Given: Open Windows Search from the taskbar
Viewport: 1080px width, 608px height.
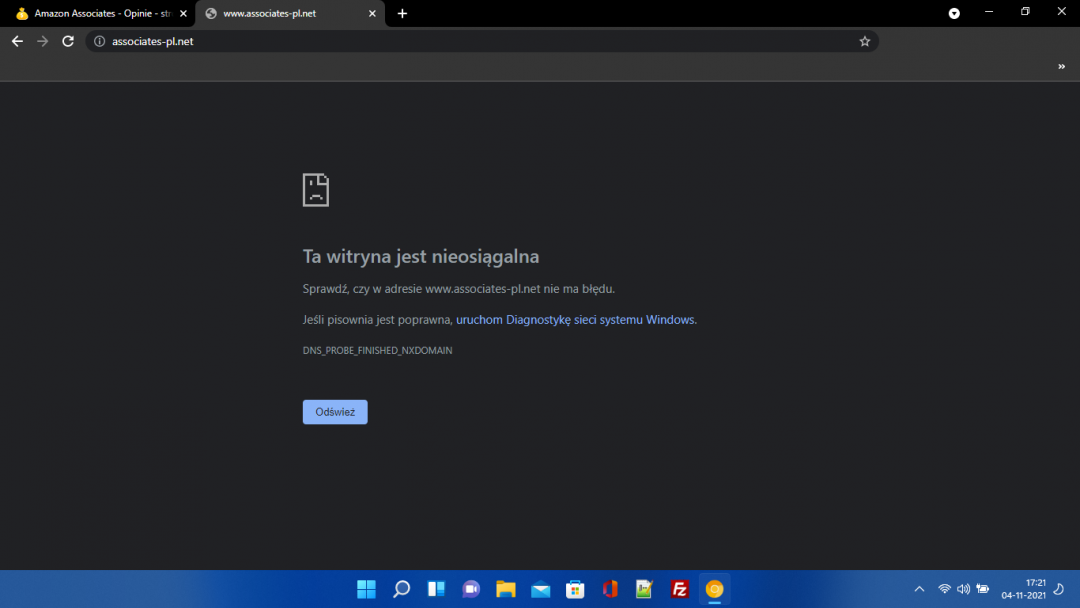Looking at the screenshot, I should click(x=401, y=589).
